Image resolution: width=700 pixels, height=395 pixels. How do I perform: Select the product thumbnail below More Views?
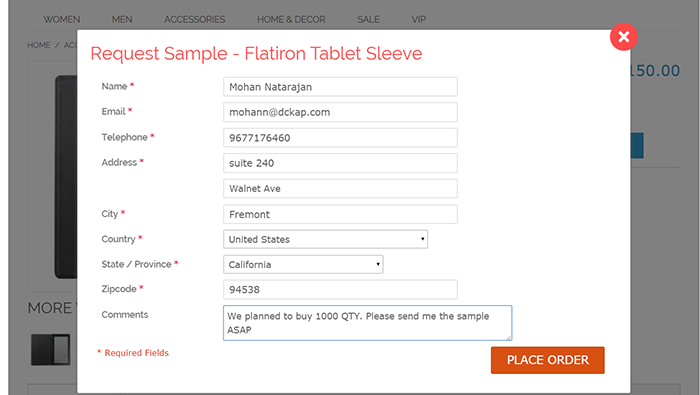pyautogui.click(x=50, y=349)
